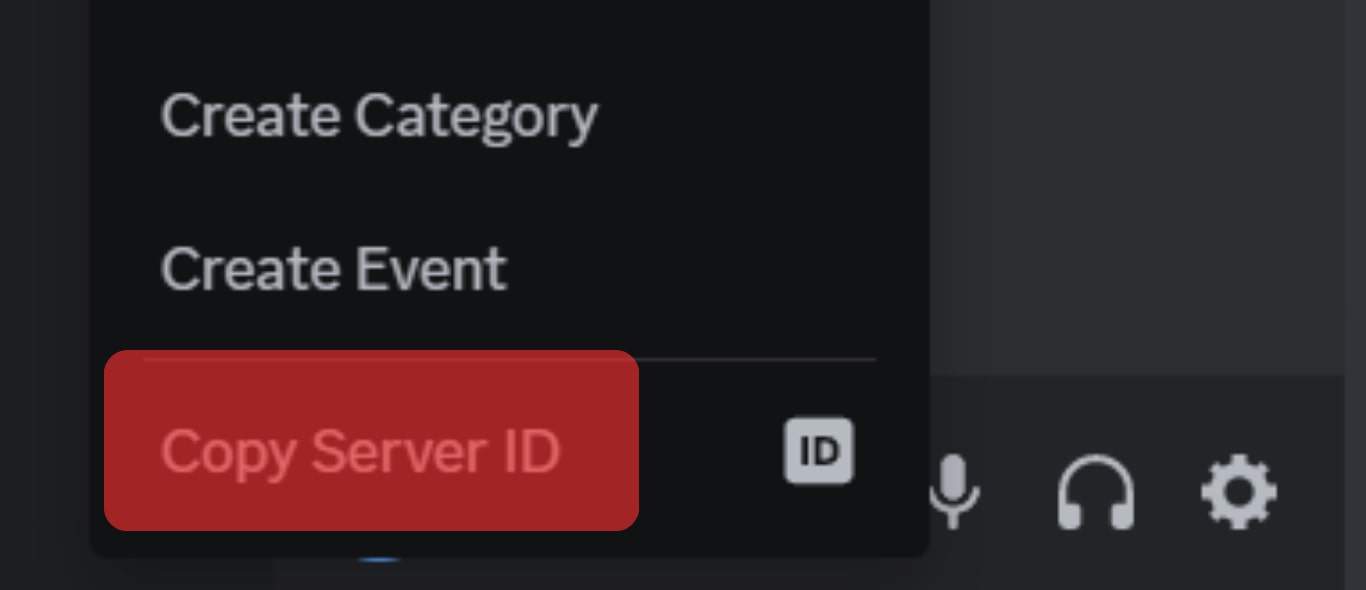Click the mic icon next to the headphones

point(954,491)
